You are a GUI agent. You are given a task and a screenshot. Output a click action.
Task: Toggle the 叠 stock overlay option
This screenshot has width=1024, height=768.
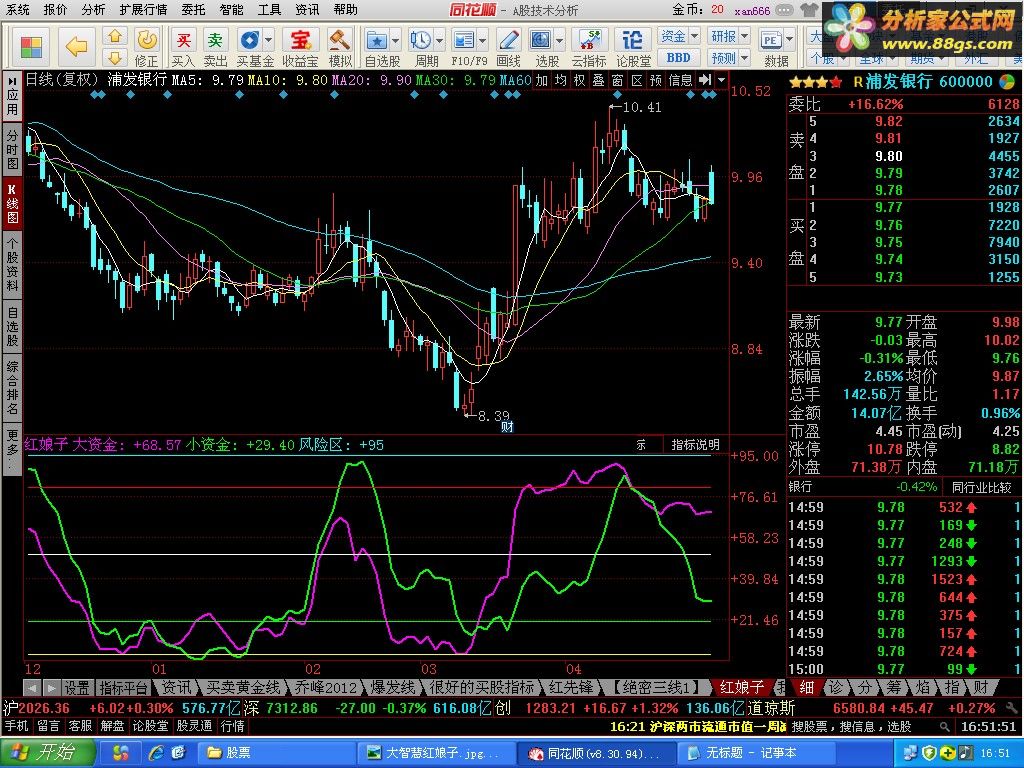point(598,80)
